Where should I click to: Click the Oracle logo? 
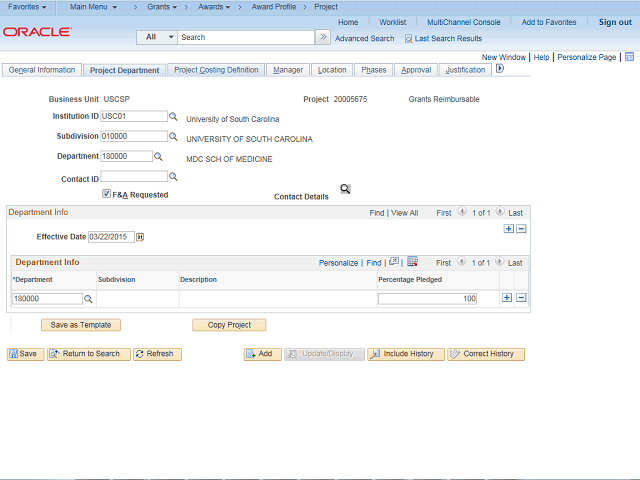point(38,32)
